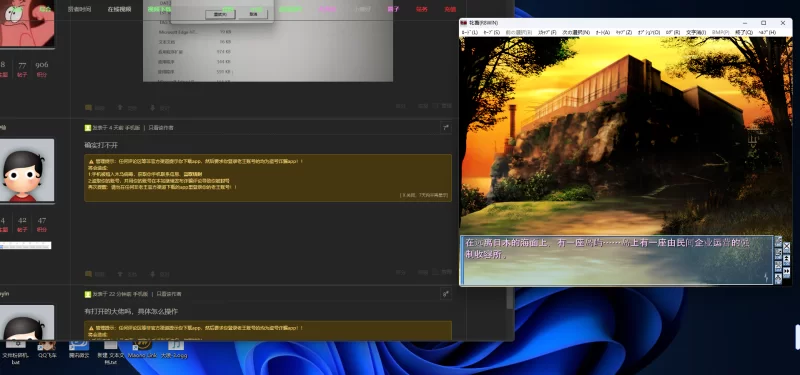Open the pink 帖子 link in forum navigation

pyautogui.click(x=393, y=9)
